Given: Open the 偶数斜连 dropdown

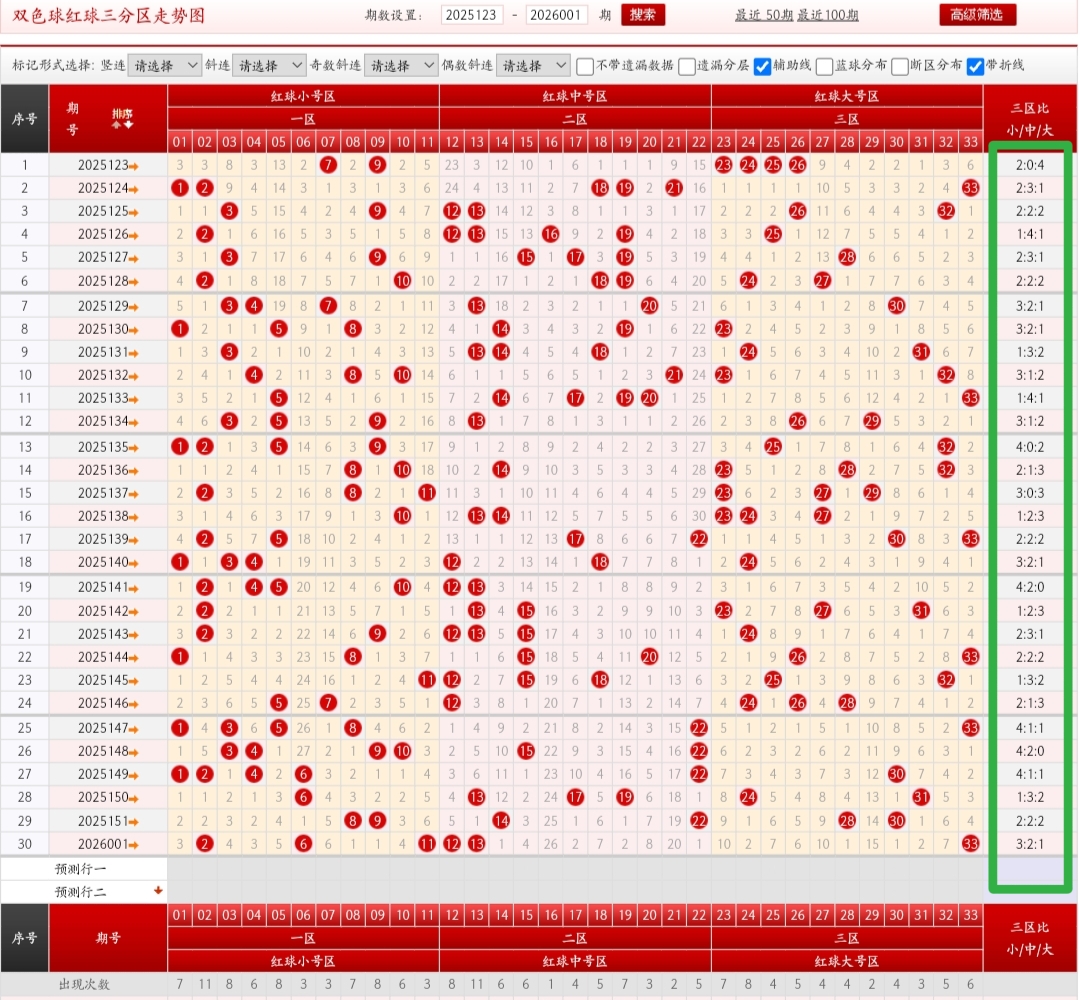Looking at the screenshot, I should click(532, 65).
